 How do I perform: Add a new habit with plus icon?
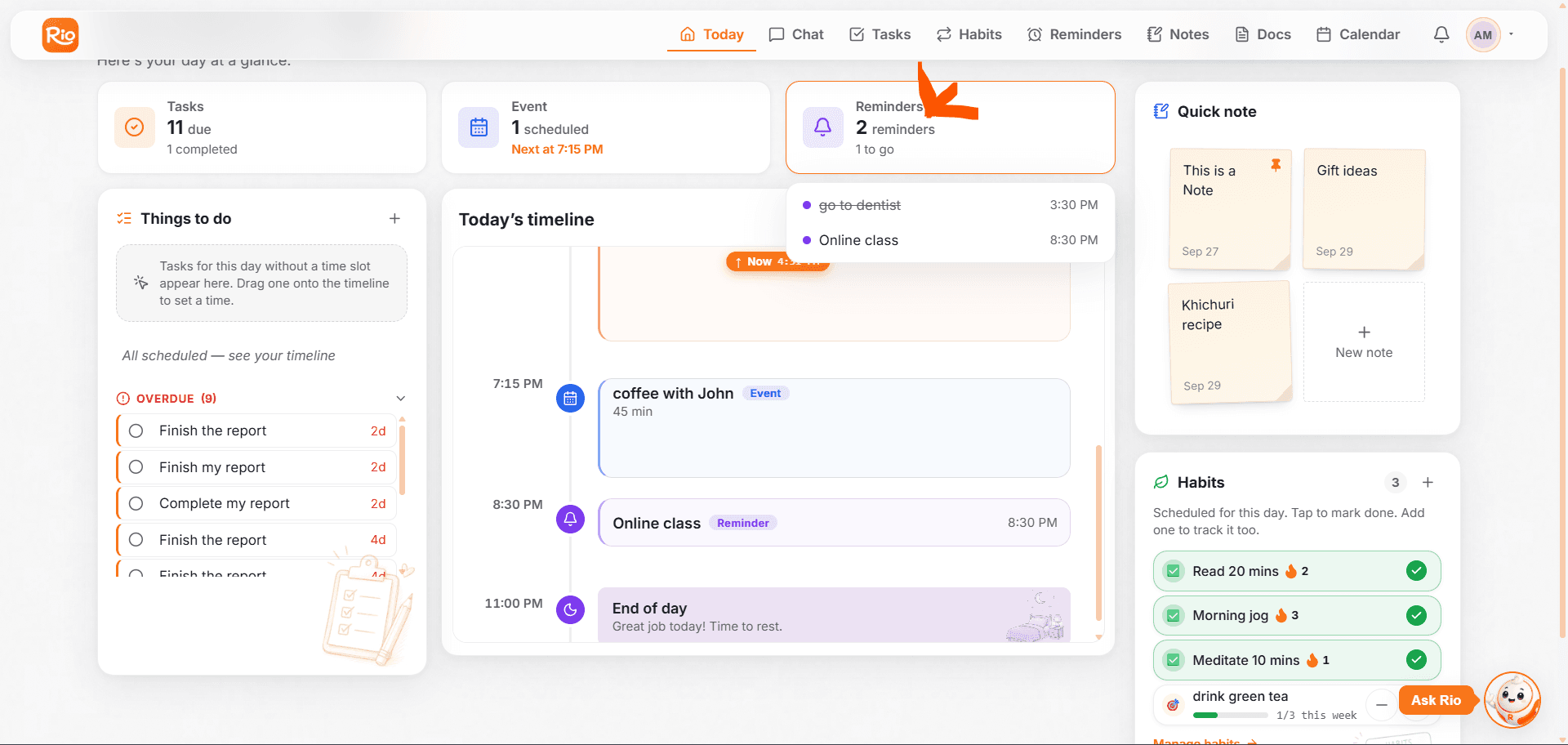1428,482
